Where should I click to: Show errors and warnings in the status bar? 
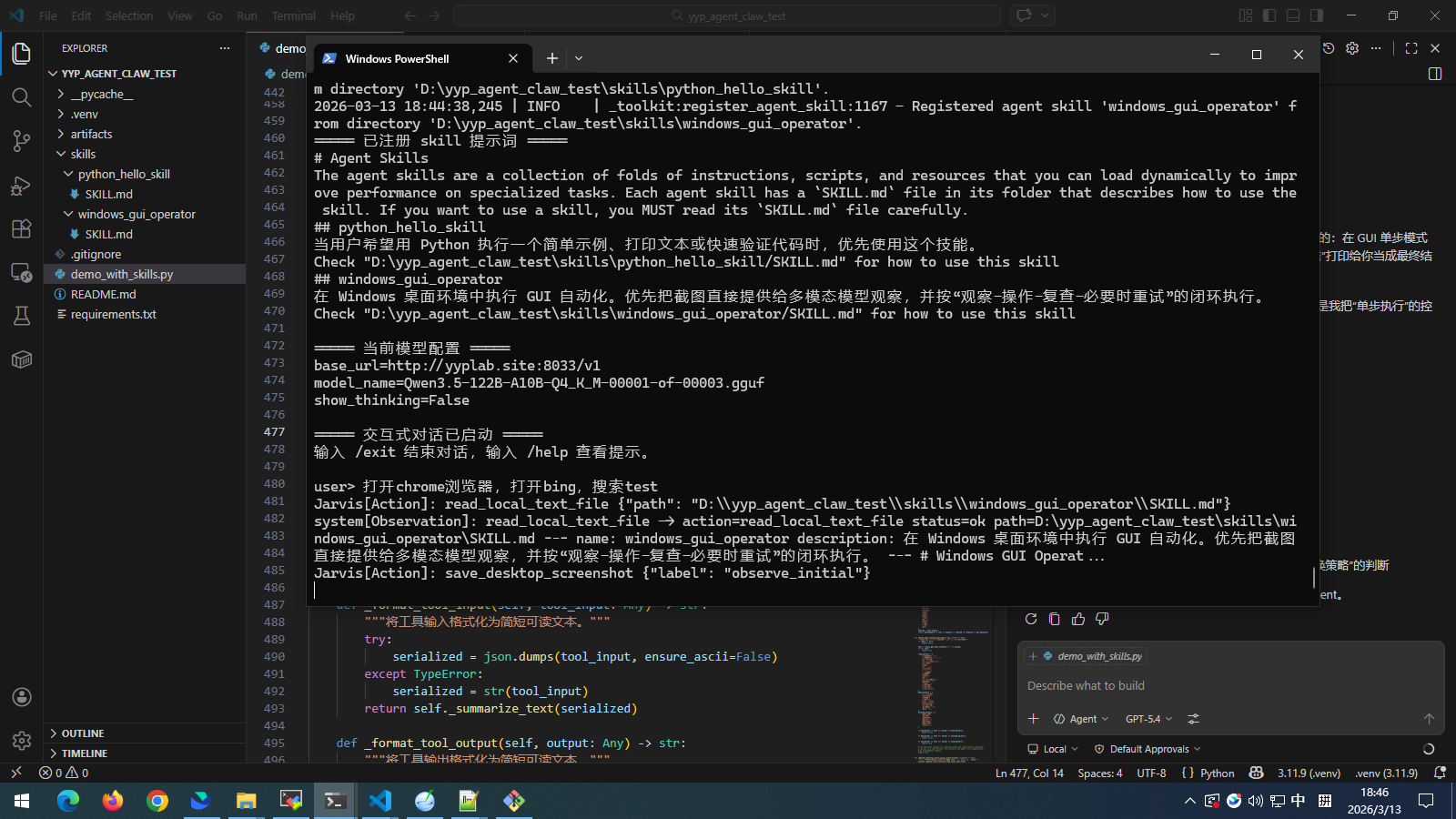point(64,773)
